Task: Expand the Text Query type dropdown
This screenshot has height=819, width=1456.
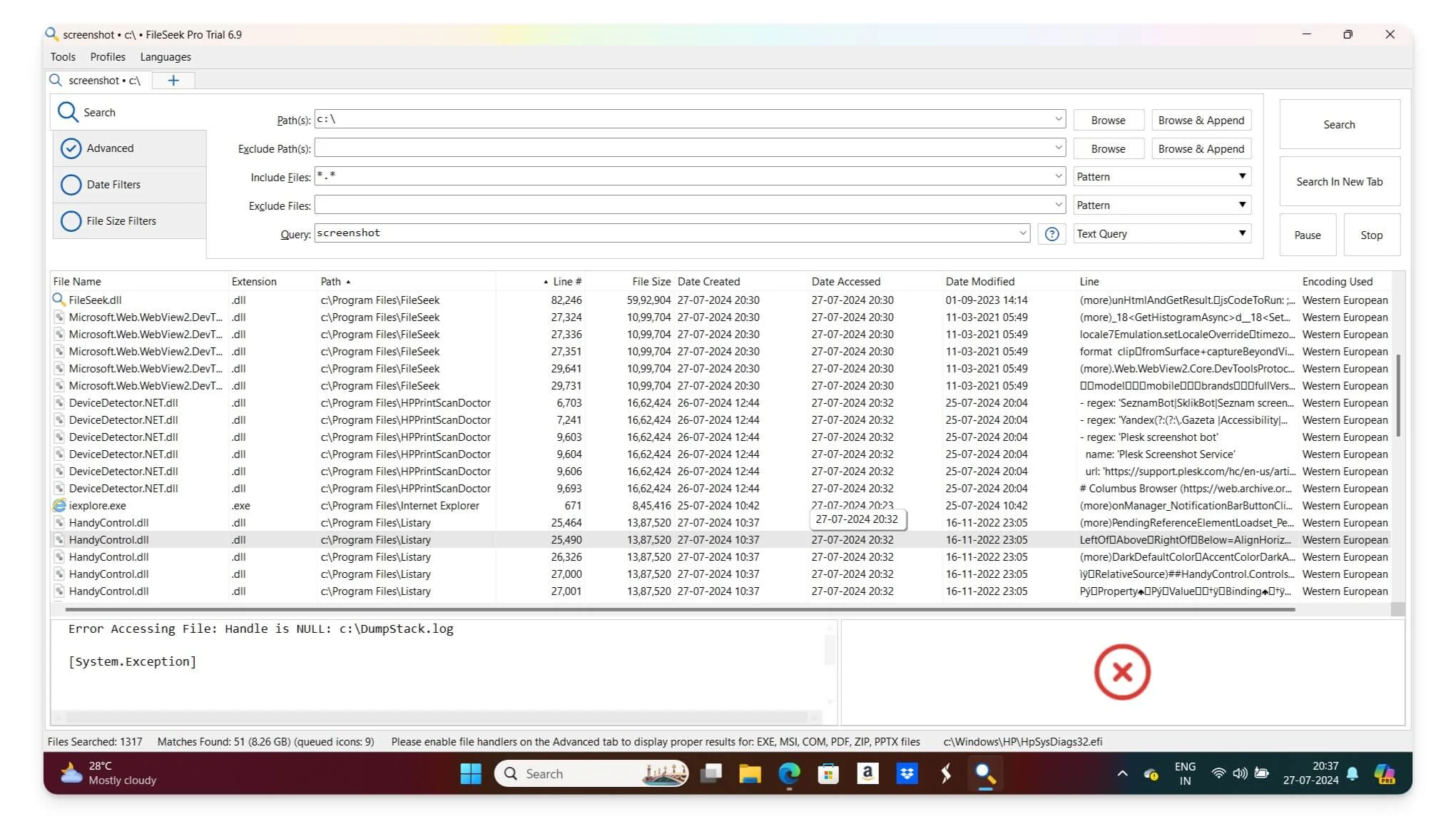Action: click(1241, 233)
